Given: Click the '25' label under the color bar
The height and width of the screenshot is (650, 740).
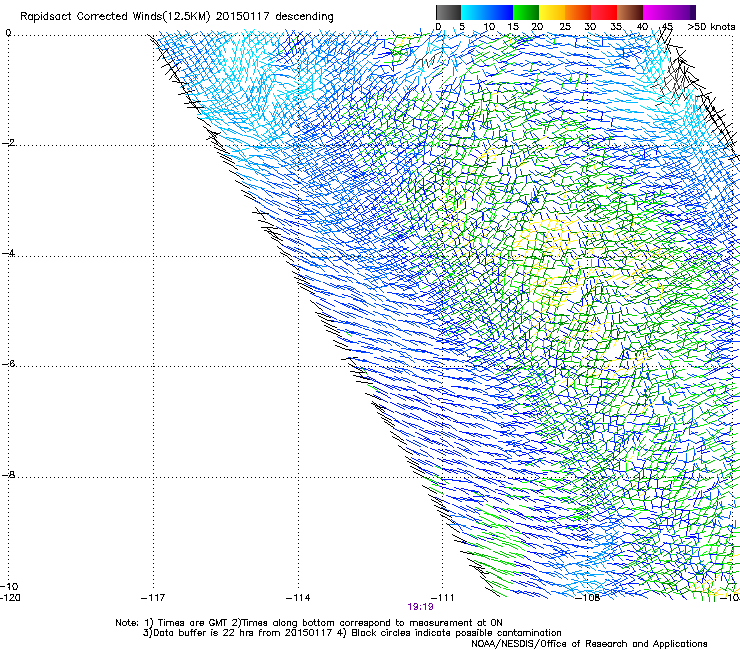Looking at the screenshot, I should coord(565,27).
